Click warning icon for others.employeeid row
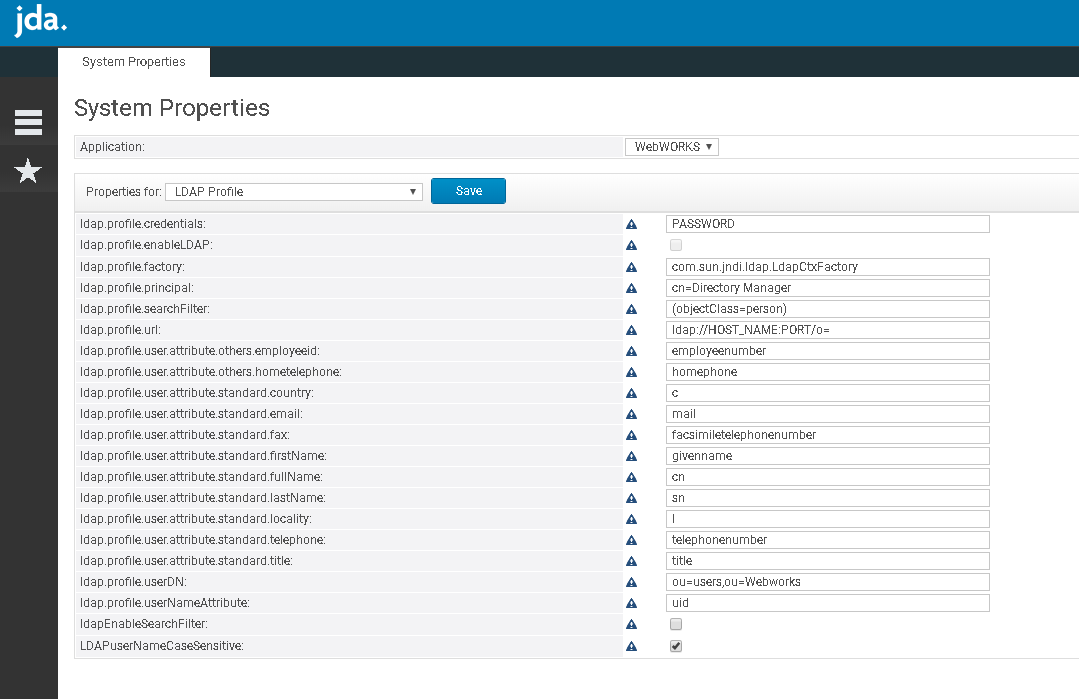Screen dimensions: 1079x699 pyautogui.click(x=631, y=352)
